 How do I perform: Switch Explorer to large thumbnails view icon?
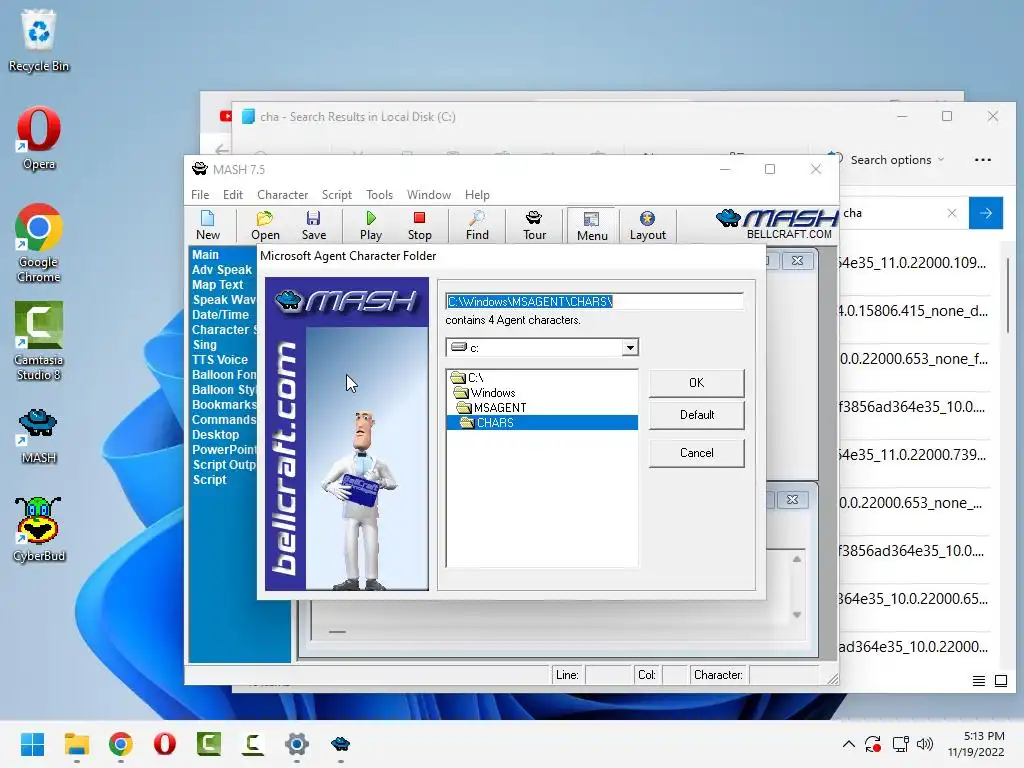1000,681
